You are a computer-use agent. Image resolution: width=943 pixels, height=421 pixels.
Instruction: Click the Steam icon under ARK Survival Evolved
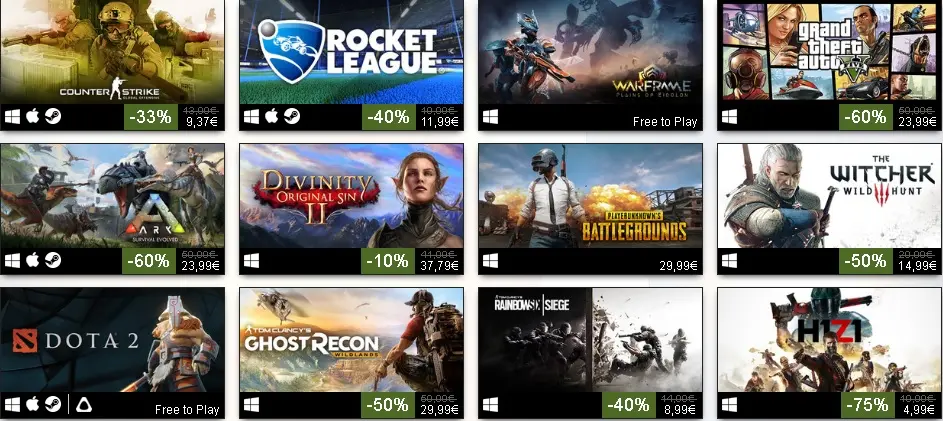53,260
